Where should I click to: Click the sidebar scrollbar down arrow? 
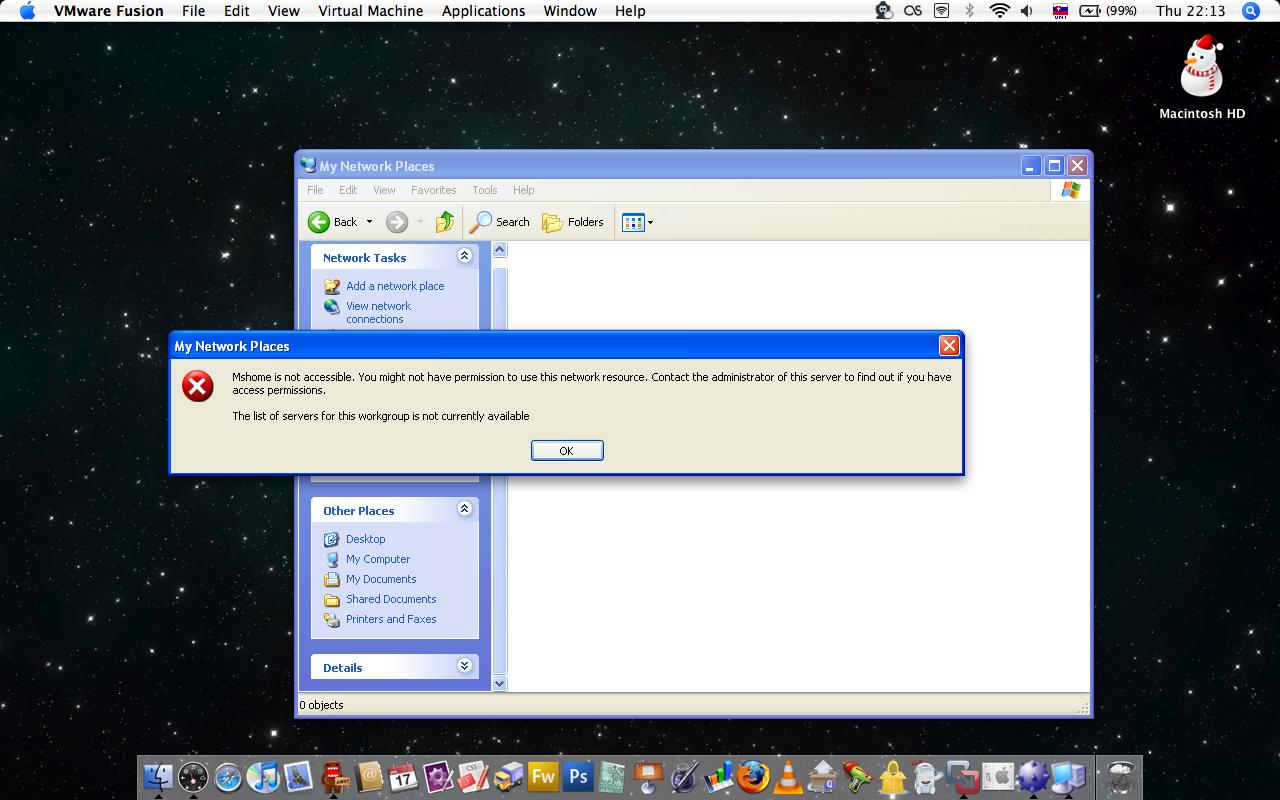pos(500,684)
